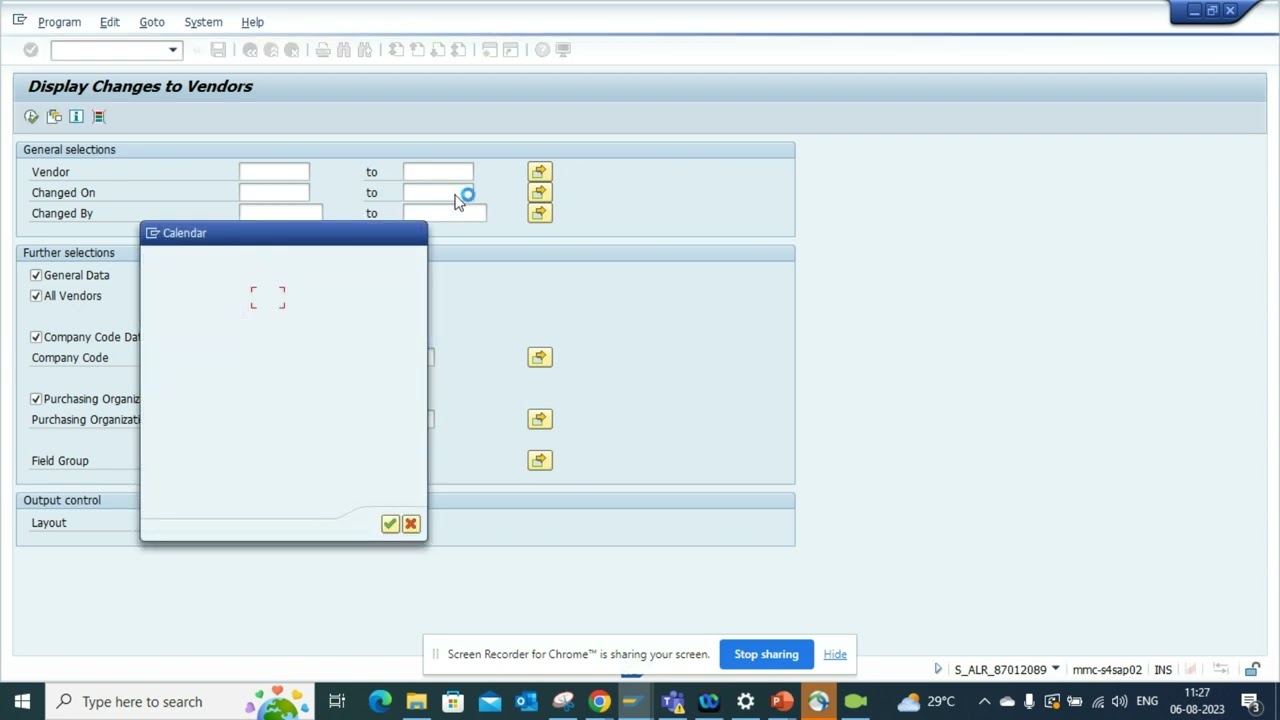Click the lock icon in the status bar

pyautogui.click(x=1252, y=670)
